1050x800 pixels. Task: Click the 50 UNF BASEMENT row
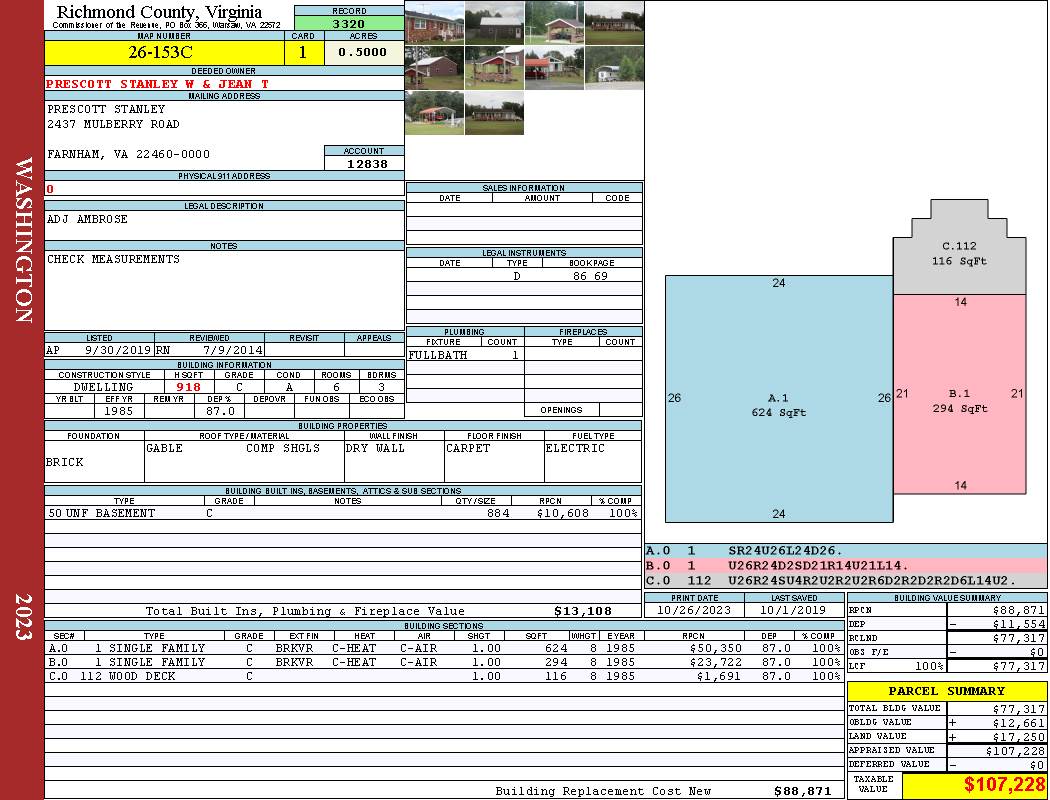[x=343, y=513]
